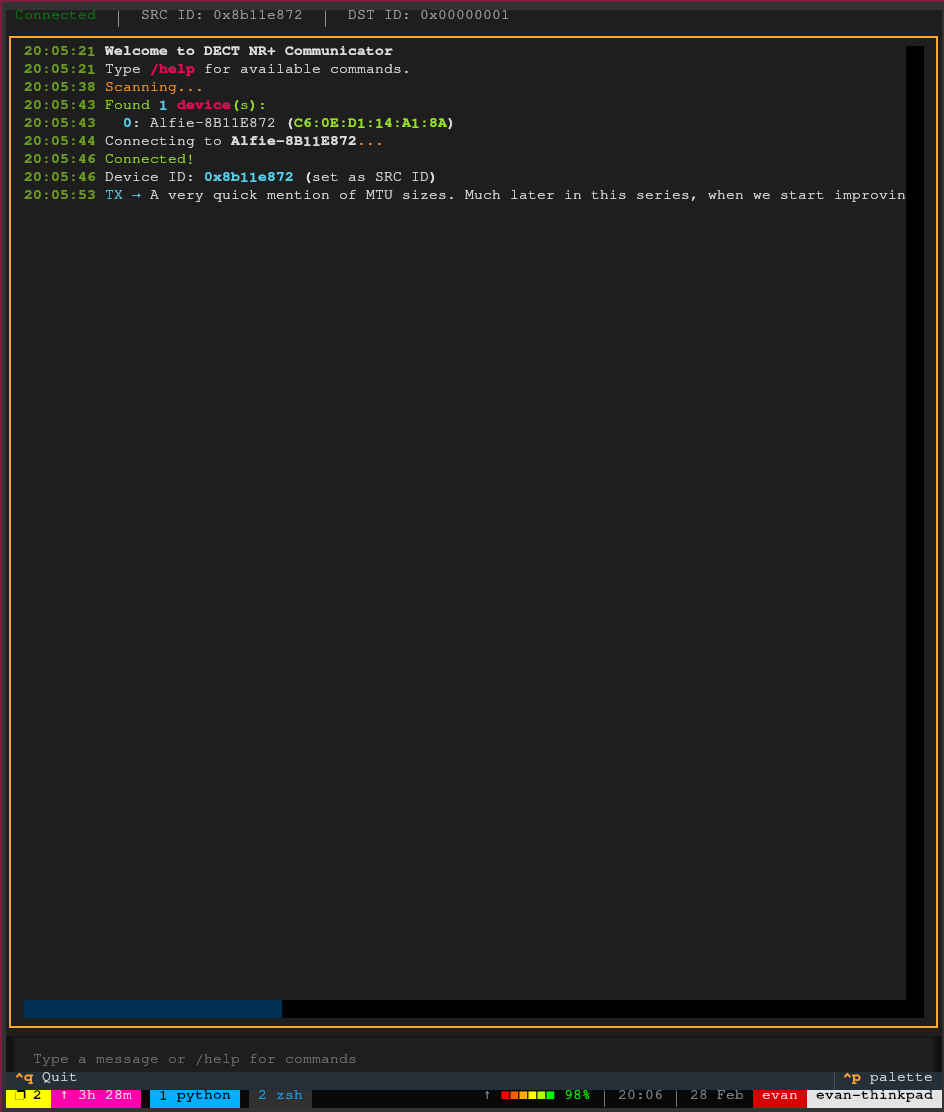Click the red evan username badge
944x1112 pixels.
[x=779, y=1095]
